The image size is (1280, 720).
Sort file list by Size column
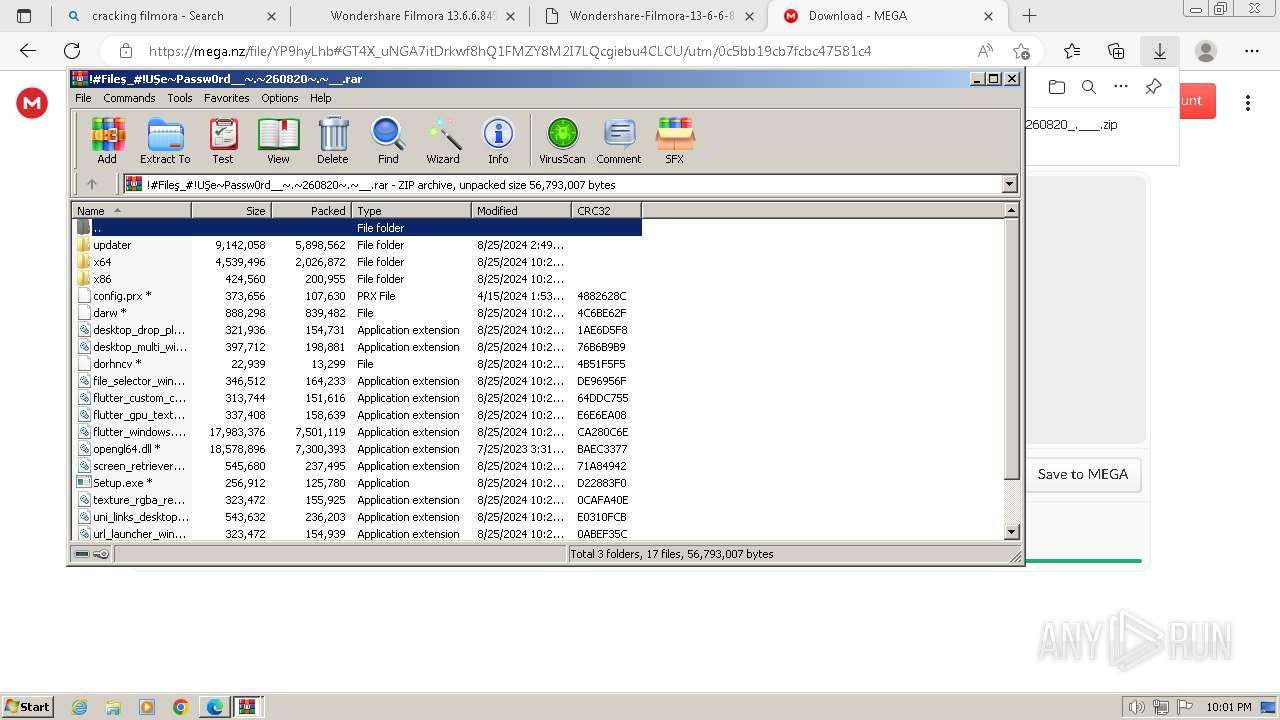coord(231,210)
